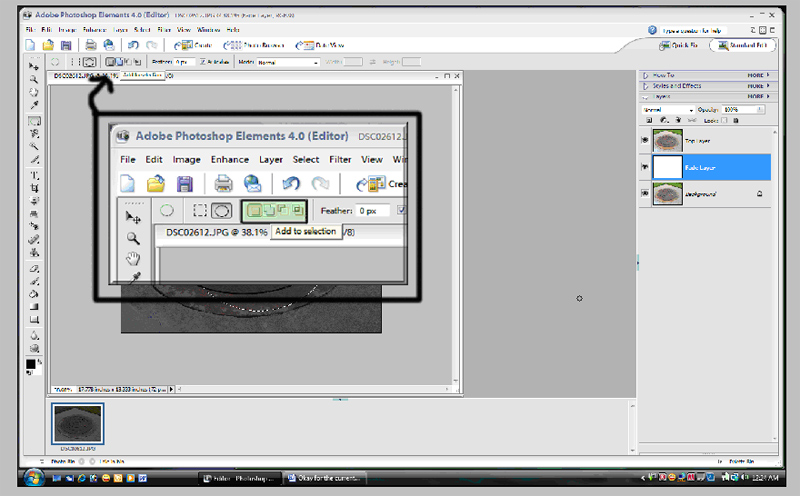
Task: Switch to Quick Fix mode
Action: click(678, 45)
